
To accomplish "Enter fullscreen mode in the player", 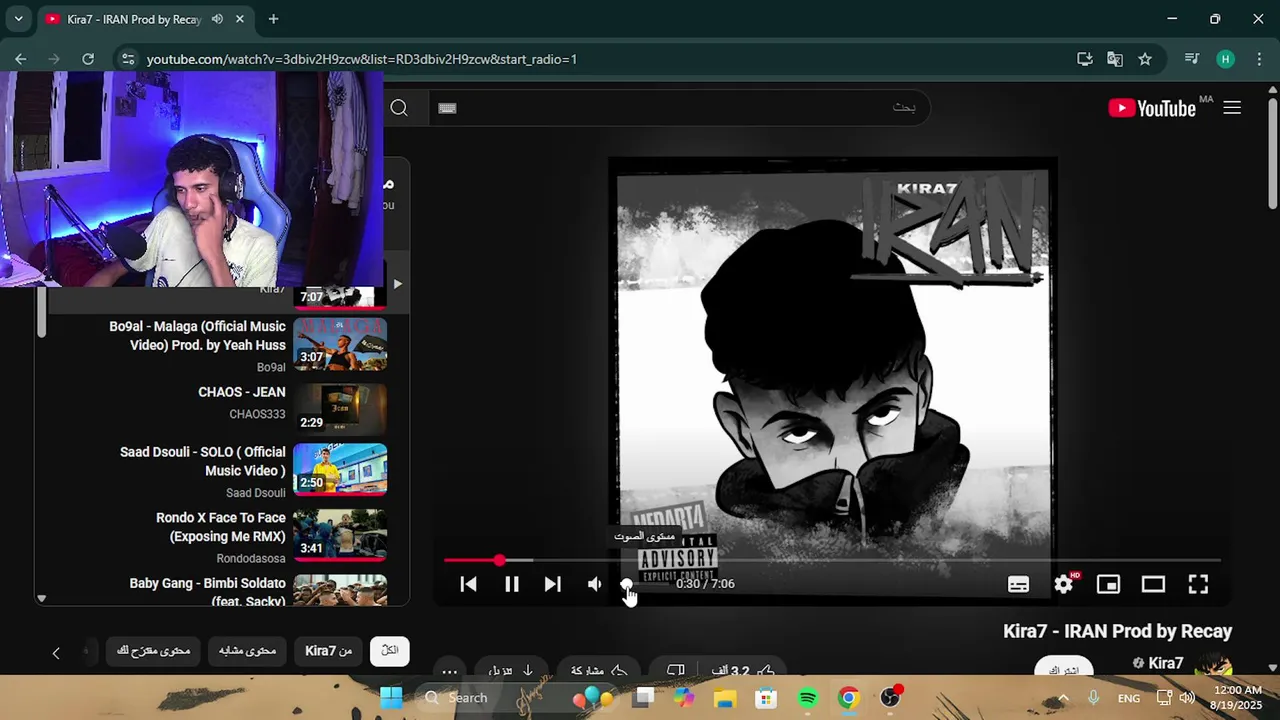I will (x=1198, y=584).
